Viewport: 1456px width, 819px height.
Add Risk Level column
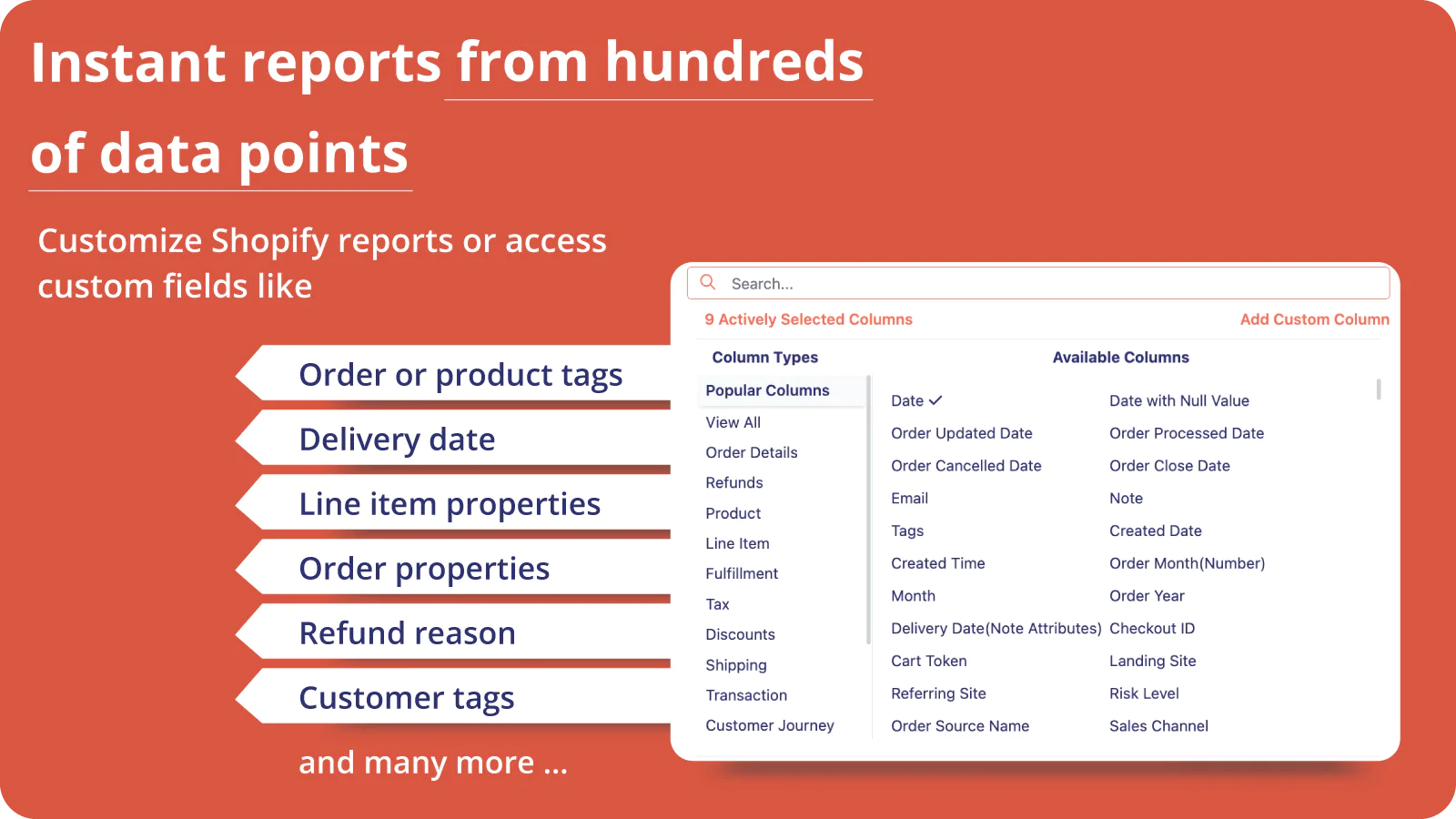click(x=1144, y=693)
